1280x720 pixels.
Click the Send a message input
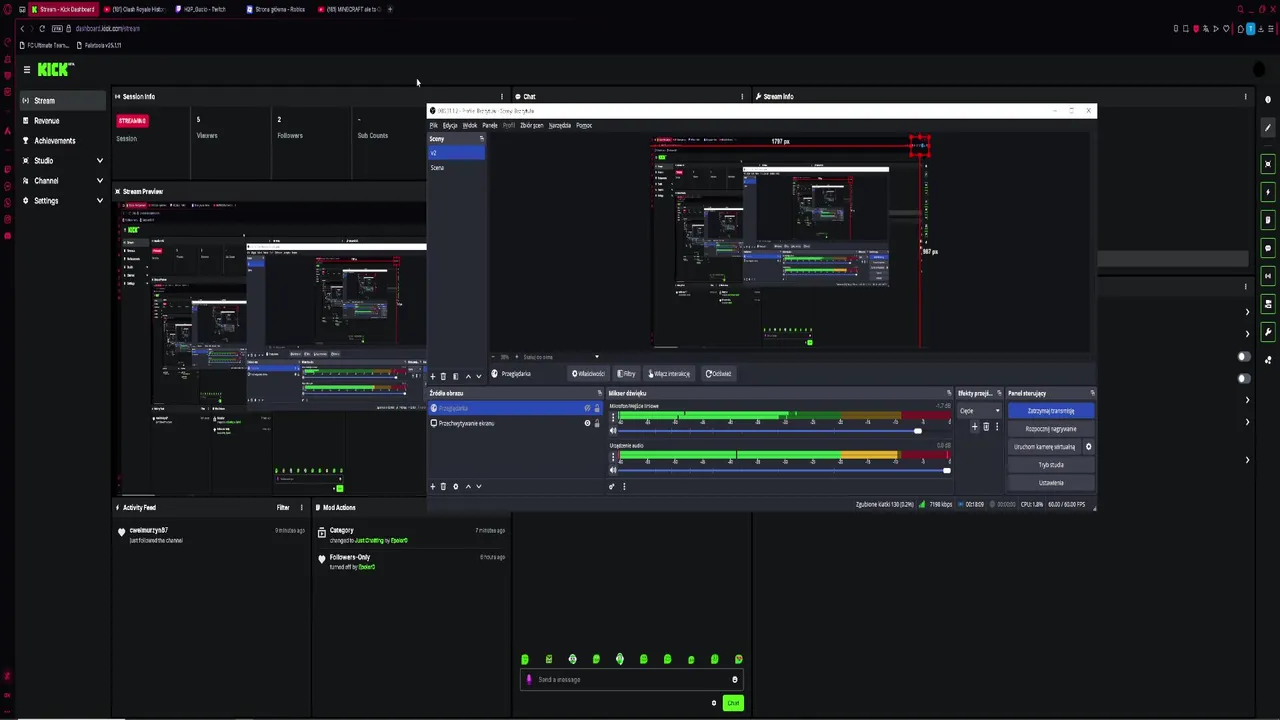(x=632, y=679)
